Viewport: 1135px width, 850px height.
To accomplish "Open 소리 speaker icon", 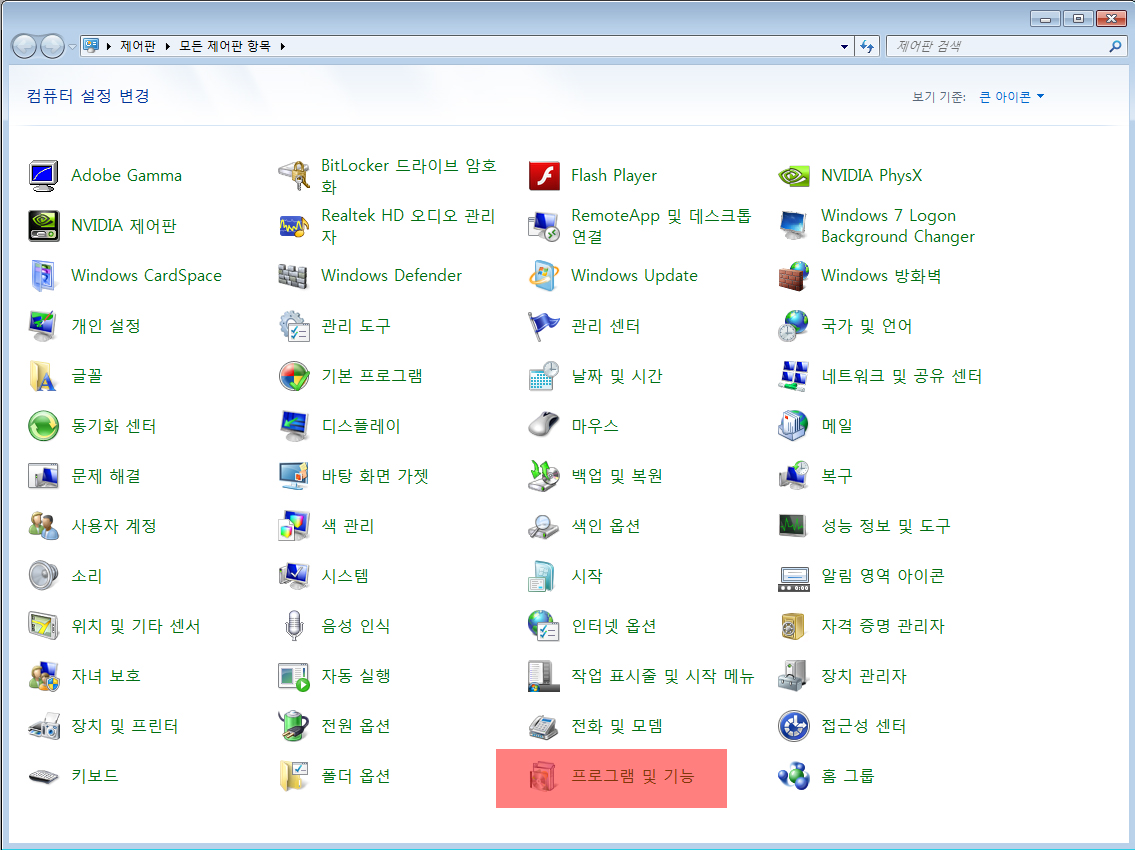I will click(x=43, y=576).
